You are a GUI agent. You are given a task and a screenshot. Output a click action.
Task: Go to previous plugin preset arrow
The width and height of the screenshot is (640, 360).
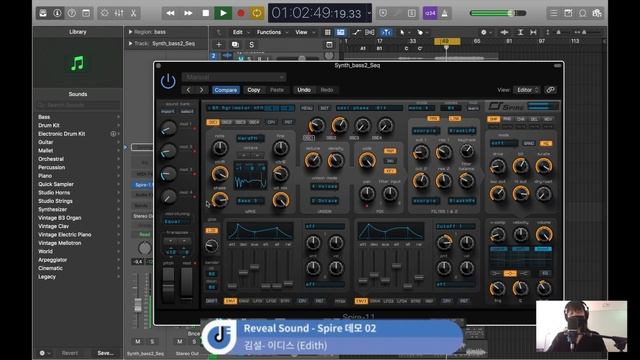click(x=189, y=90)
